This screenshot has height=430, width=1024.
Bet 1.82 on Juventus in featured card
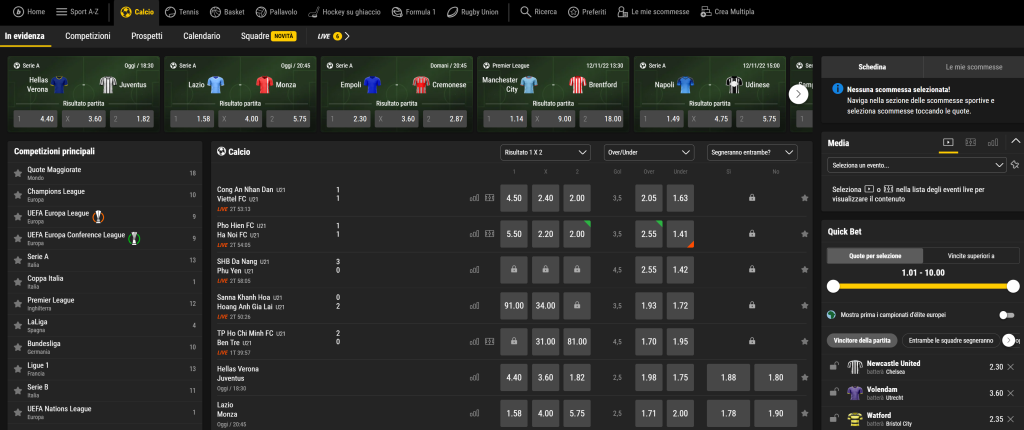click(x=132, y=119)
